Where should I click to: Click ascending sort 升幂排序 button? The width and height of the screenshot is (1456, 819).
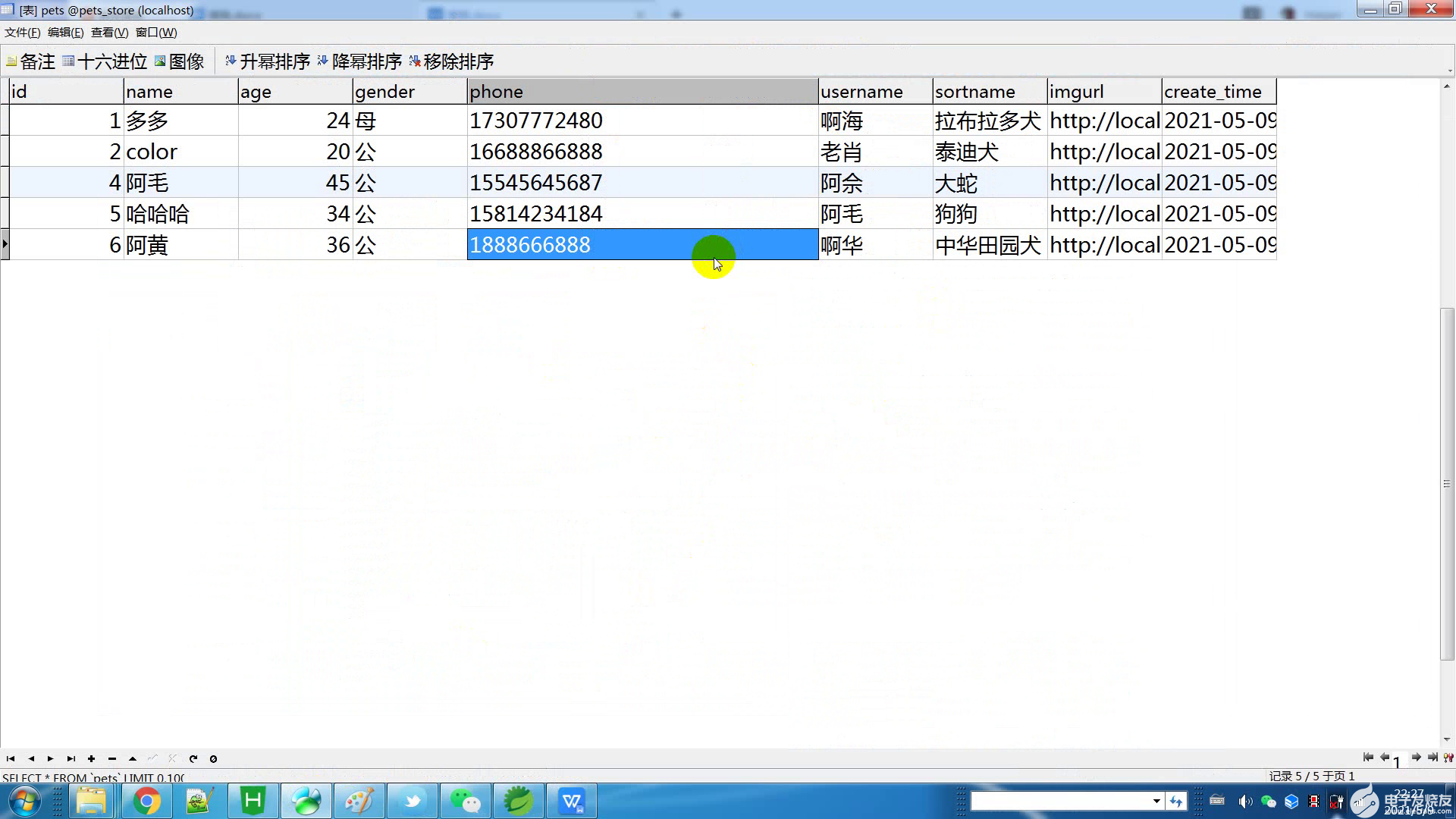point(268,61)
